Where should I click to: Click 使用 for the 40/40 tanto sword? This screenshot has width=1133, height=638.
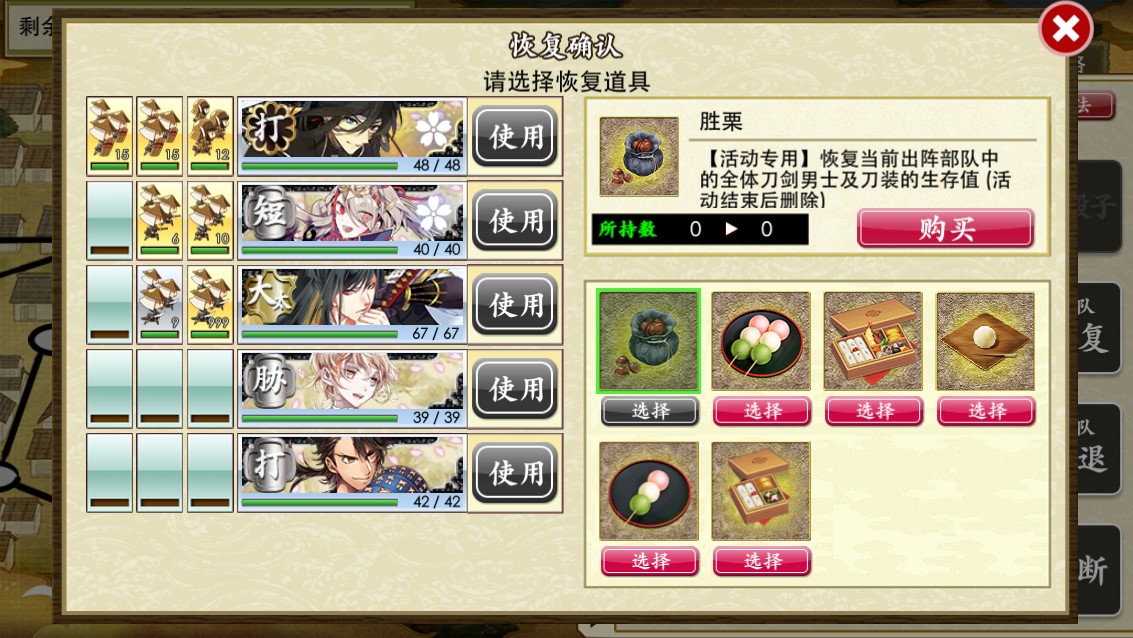click(x=515, y=220)
